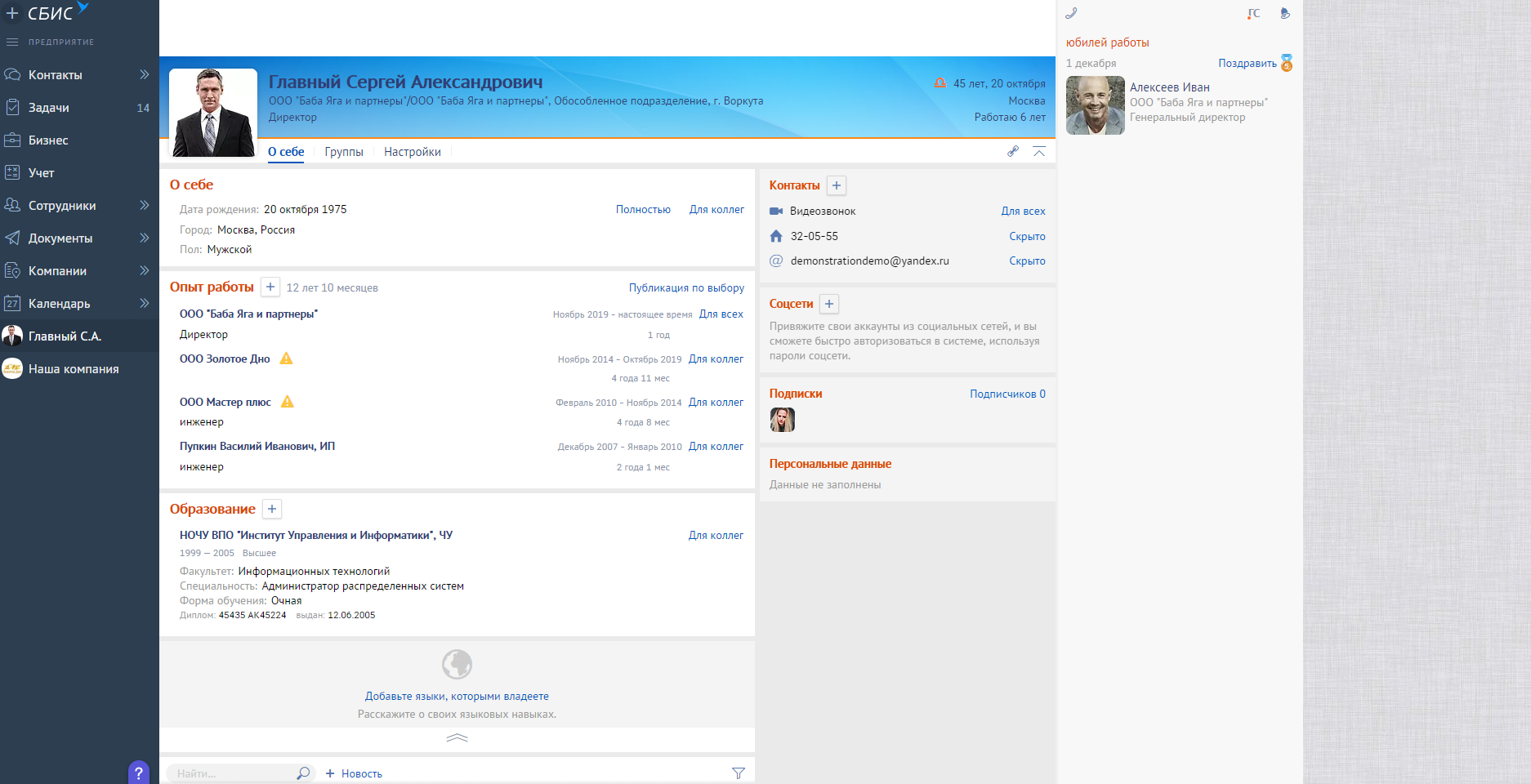Click the Главный С.А. avatar in the sidebar

pyautogui.click(x=12, y=336)
